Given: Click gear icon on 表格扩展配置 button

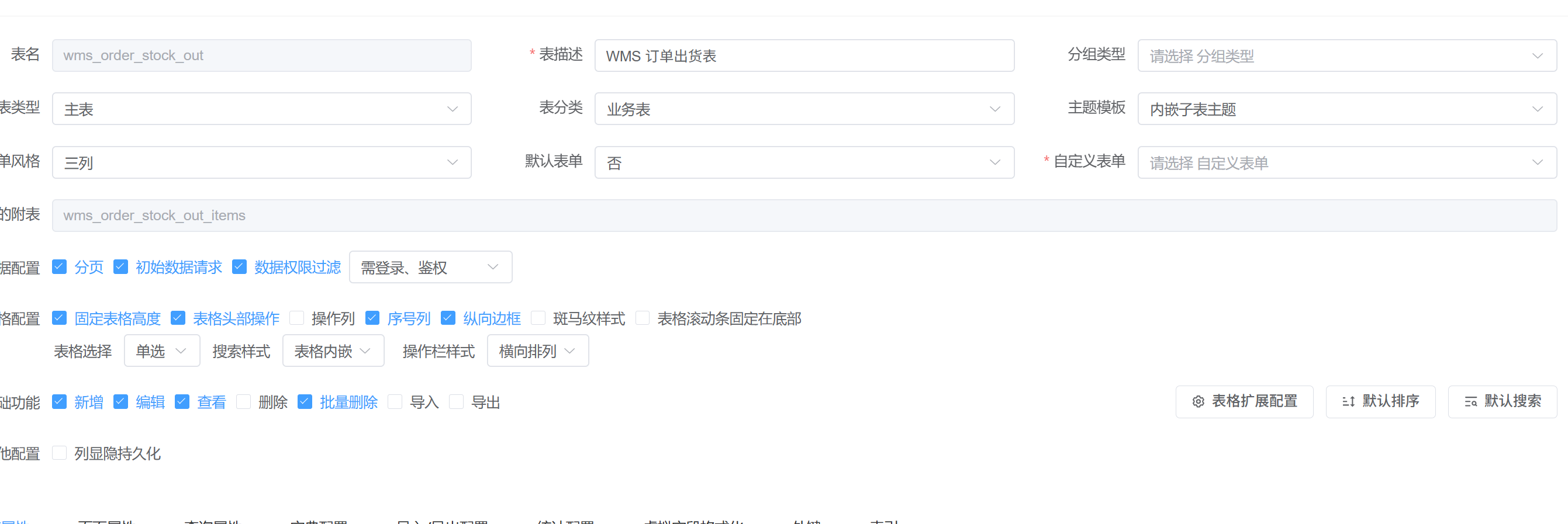Looking at the screenshot, I should coord(1198,402).
